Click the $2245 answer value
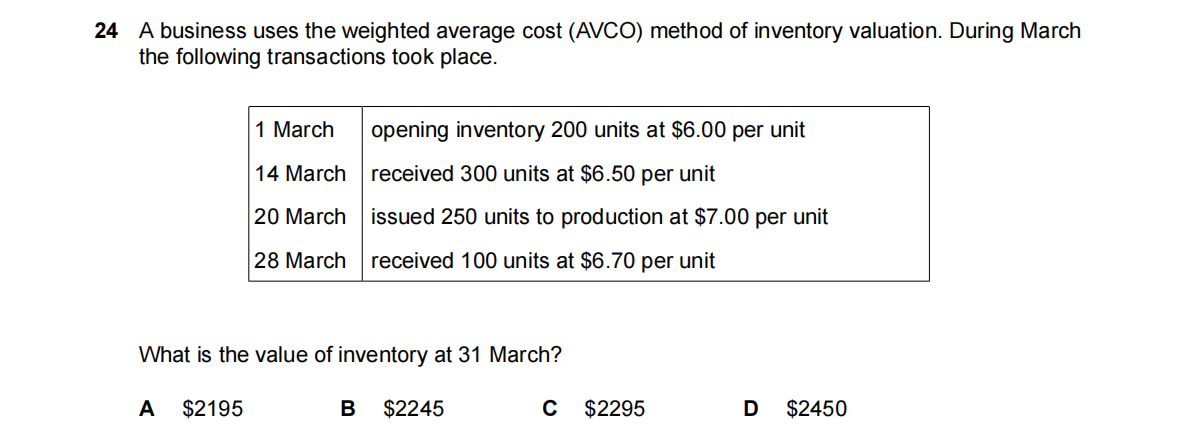This screenshot has width=1180, height=434. [x=414, y=408]
